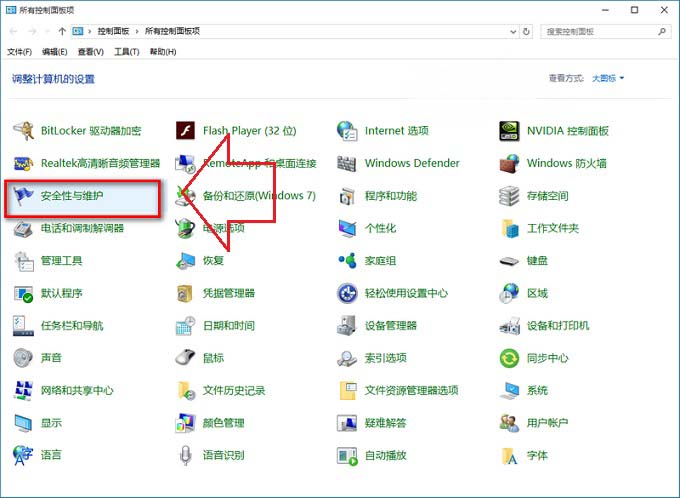Open the 字体 fonts icon
The height and width of the screenshot is (498, 680).
point(509,455)
